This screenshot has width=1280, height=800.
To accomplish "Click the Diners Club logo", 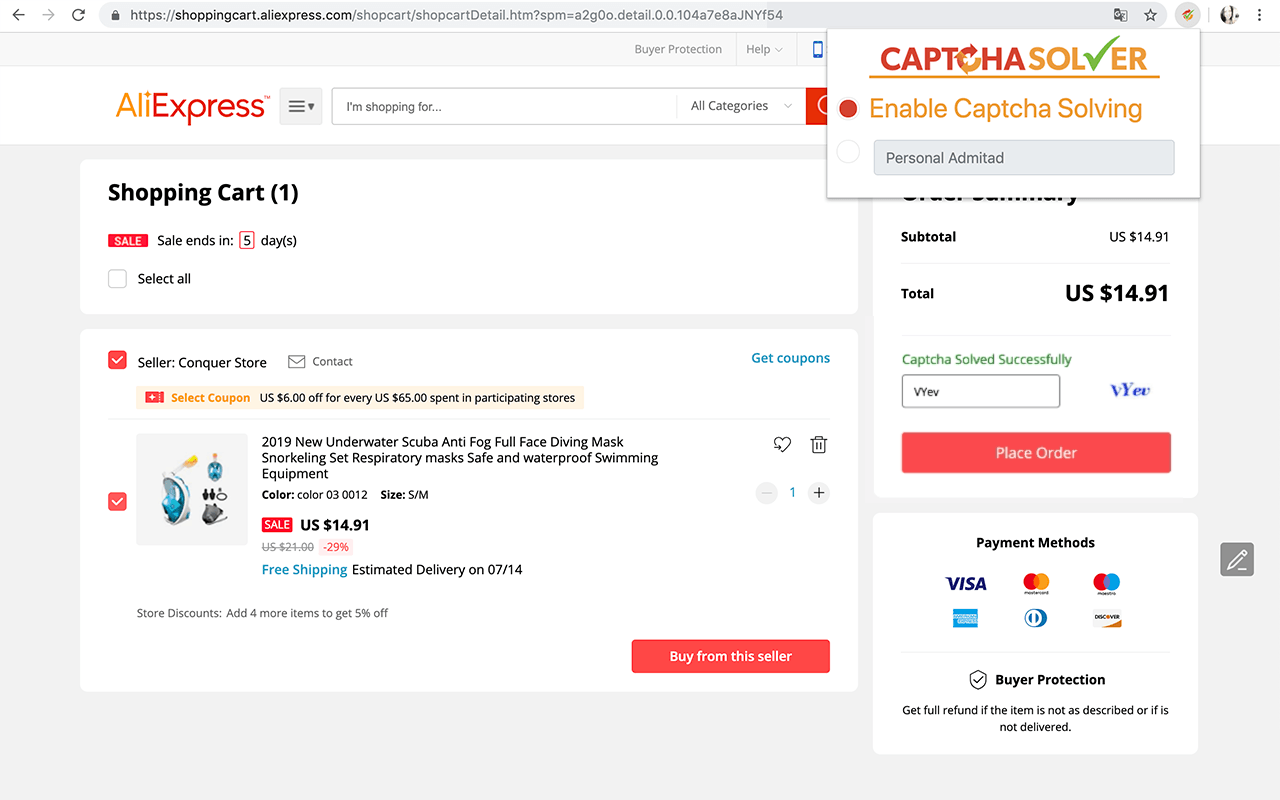I will pos(1036,618).
